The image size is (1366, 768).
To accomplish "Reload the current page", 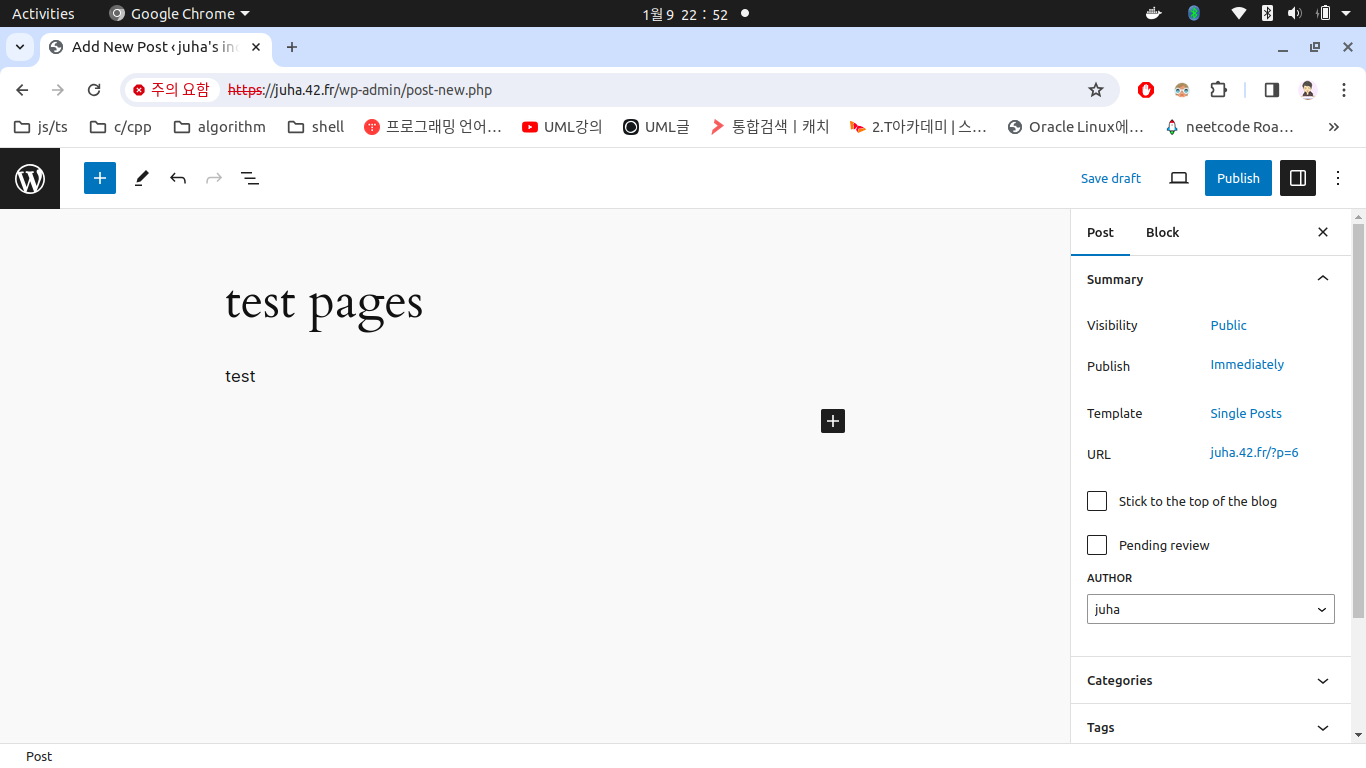I will pyautogui.click(x=94, y=90).
